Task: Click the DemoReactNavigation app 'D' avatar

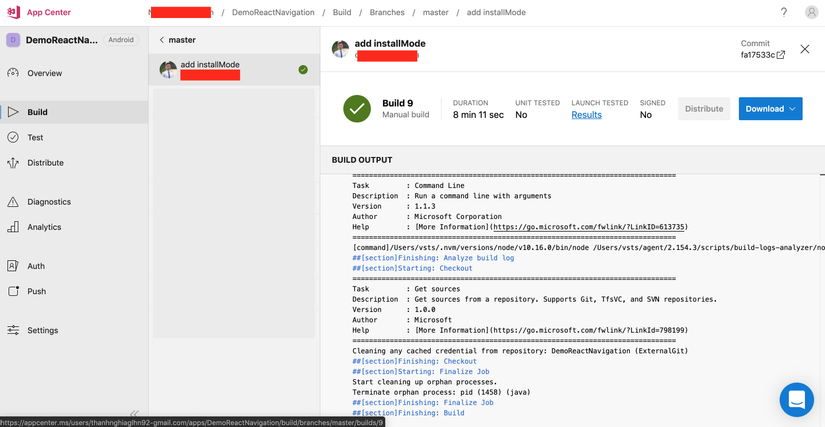Action: coord(13,40)
